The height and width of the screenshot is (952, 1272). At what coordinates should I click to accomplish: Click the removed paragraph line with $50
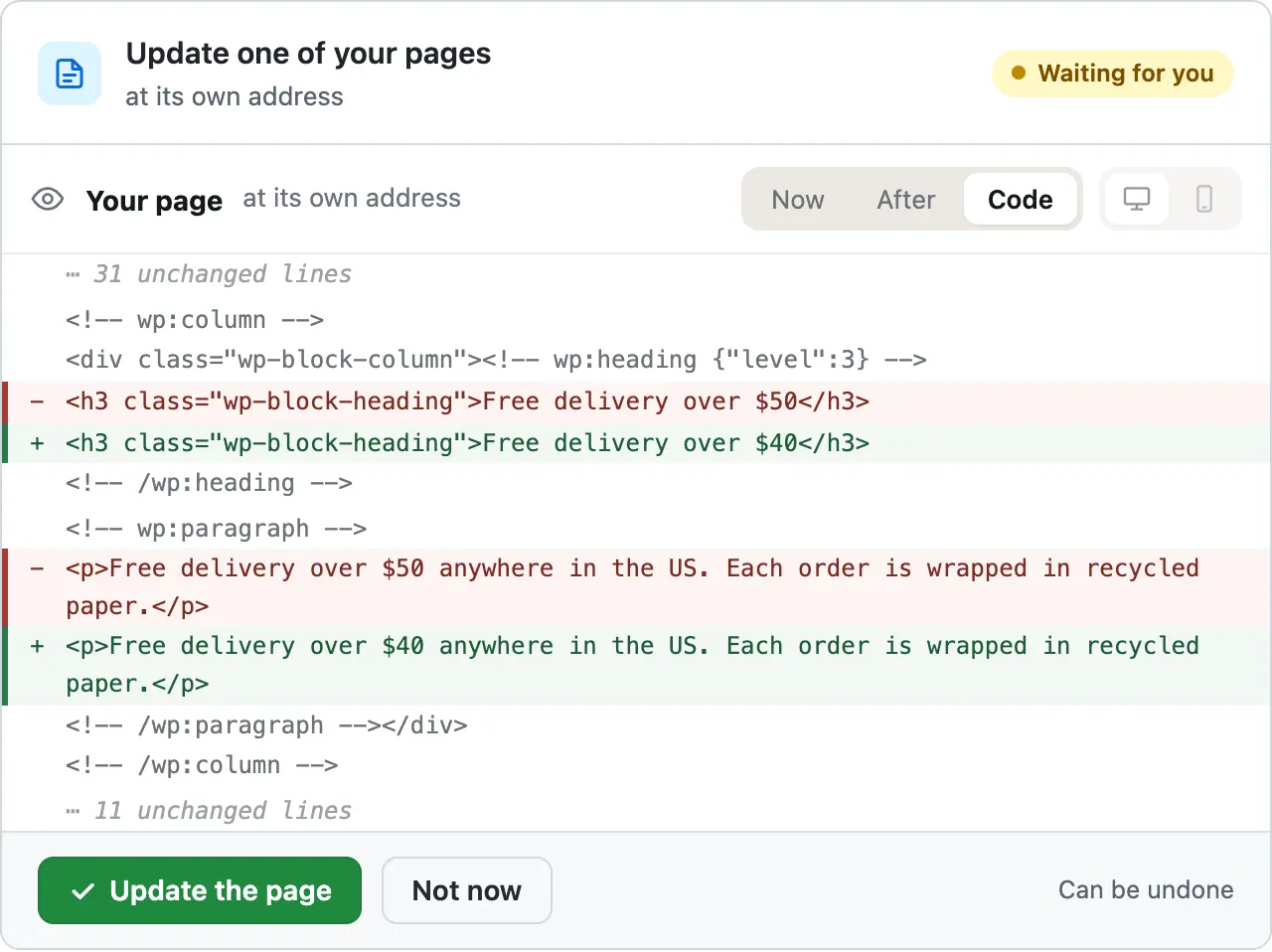(636, 587)
